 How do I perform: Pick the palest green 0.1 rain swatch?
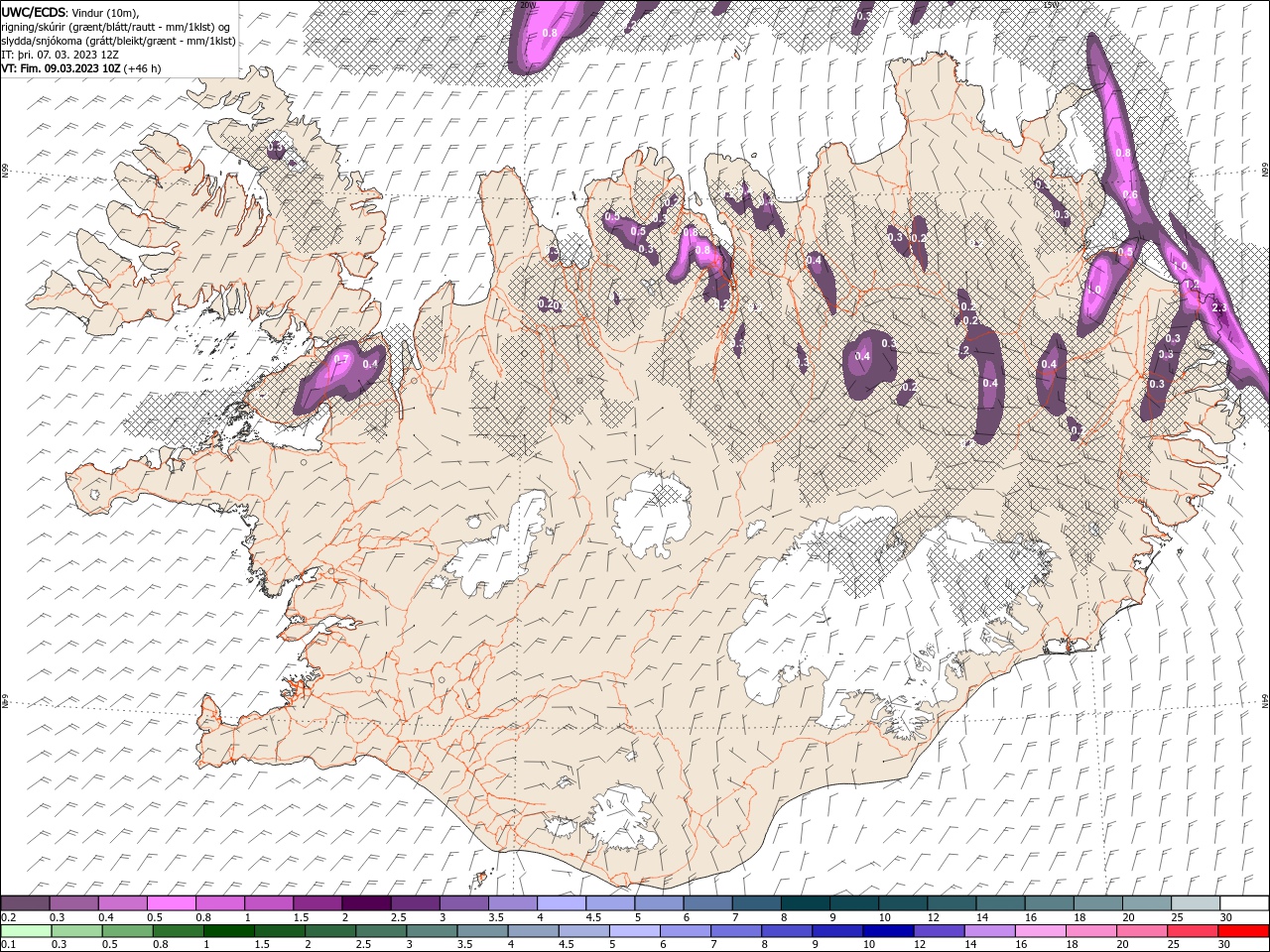click(26, 931)
